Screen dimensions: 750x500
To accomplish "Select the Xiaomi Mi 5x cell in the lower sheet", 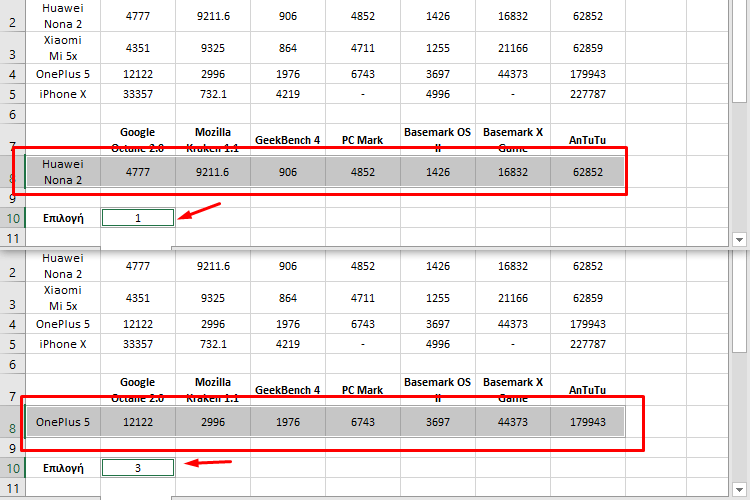I will 63,298.
